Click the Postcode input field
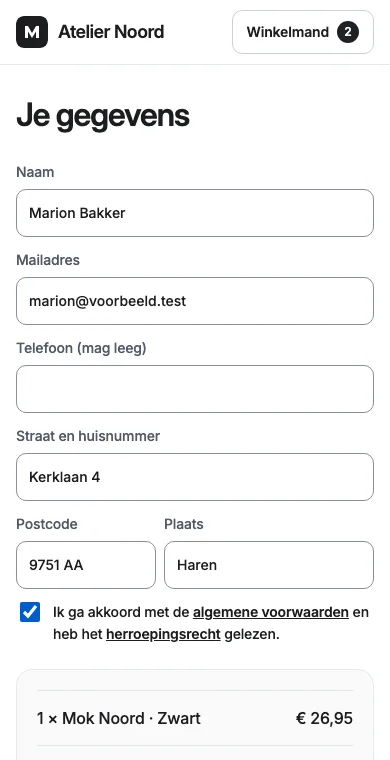The width and height of the screenshot is (390, 760). coord(86,565)
